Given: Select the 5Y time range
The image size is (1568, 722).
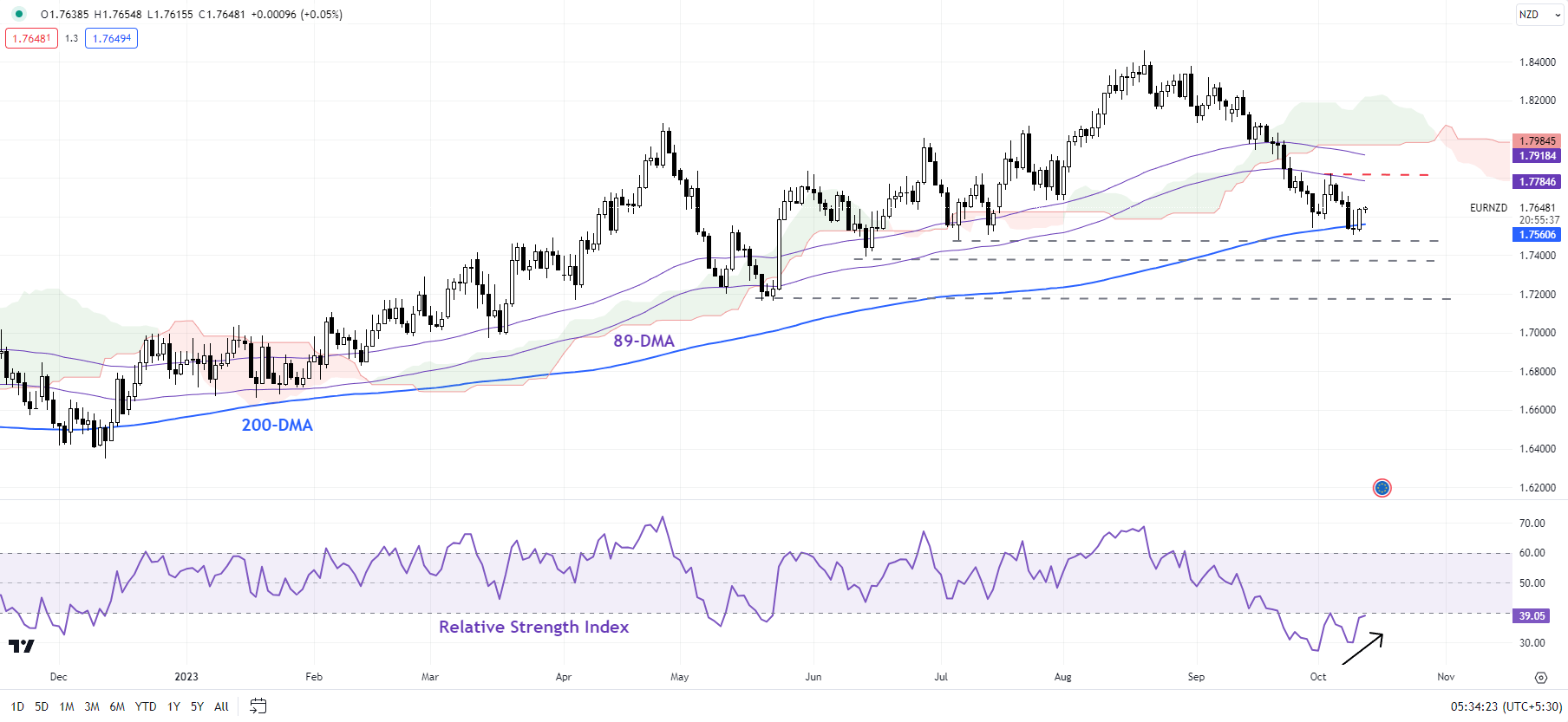Looking at the screenshot, I should click(197, 706).
